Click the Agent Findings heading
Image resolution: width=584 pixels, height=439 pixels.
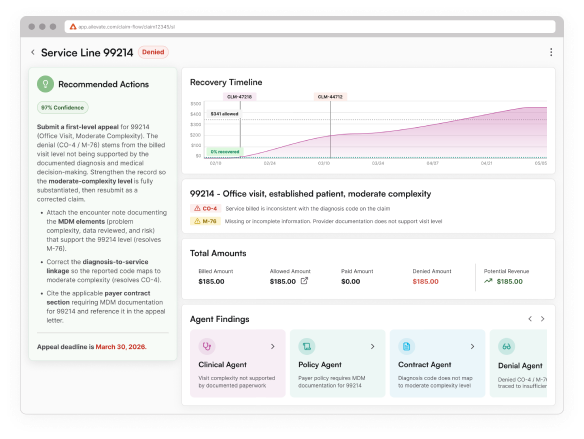[x=219, y=319]
